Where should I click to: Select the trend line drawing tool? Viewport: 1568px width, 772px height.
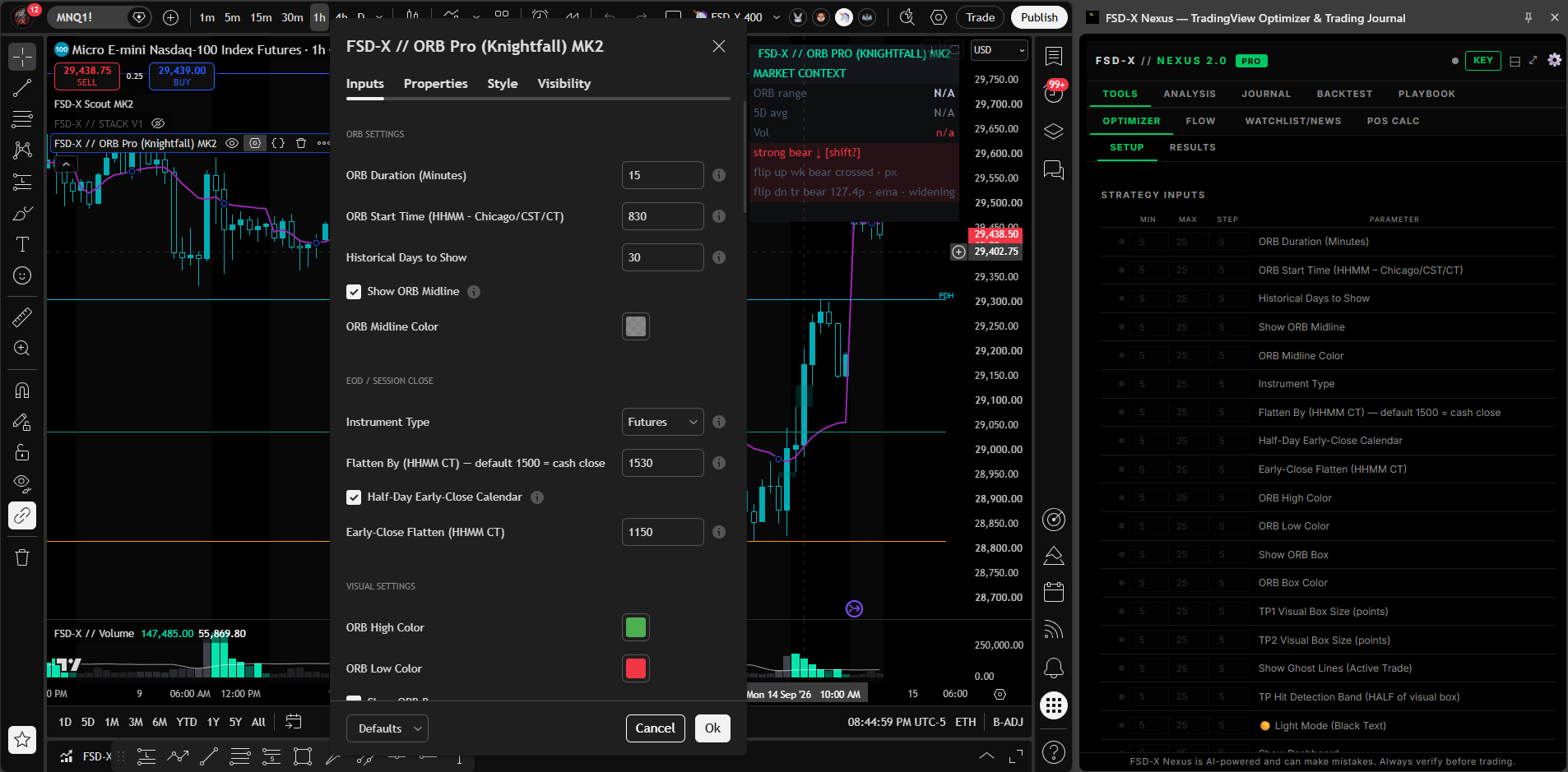(x=22, y=88)
